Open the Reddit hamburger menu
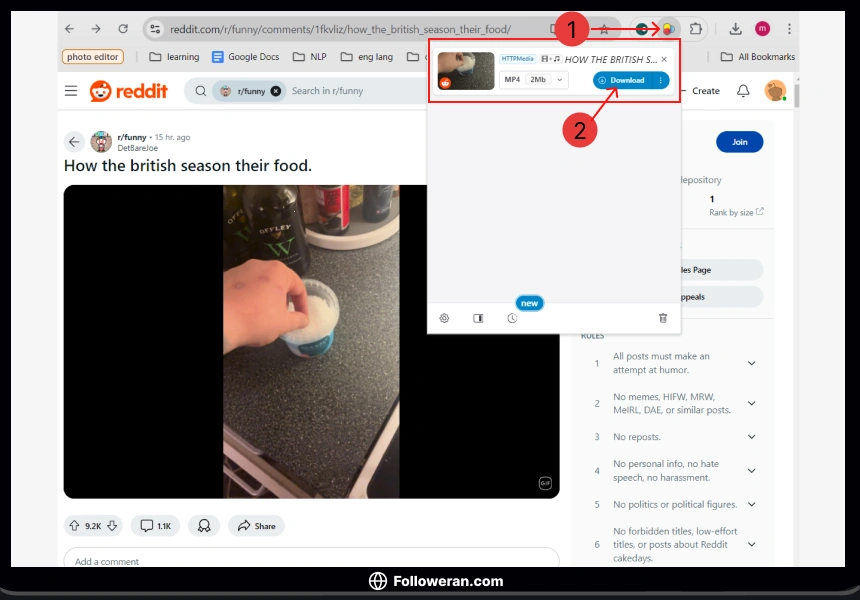Image resolution: width=860 pixels, height=600 pixels. click(x=71, y=91)
